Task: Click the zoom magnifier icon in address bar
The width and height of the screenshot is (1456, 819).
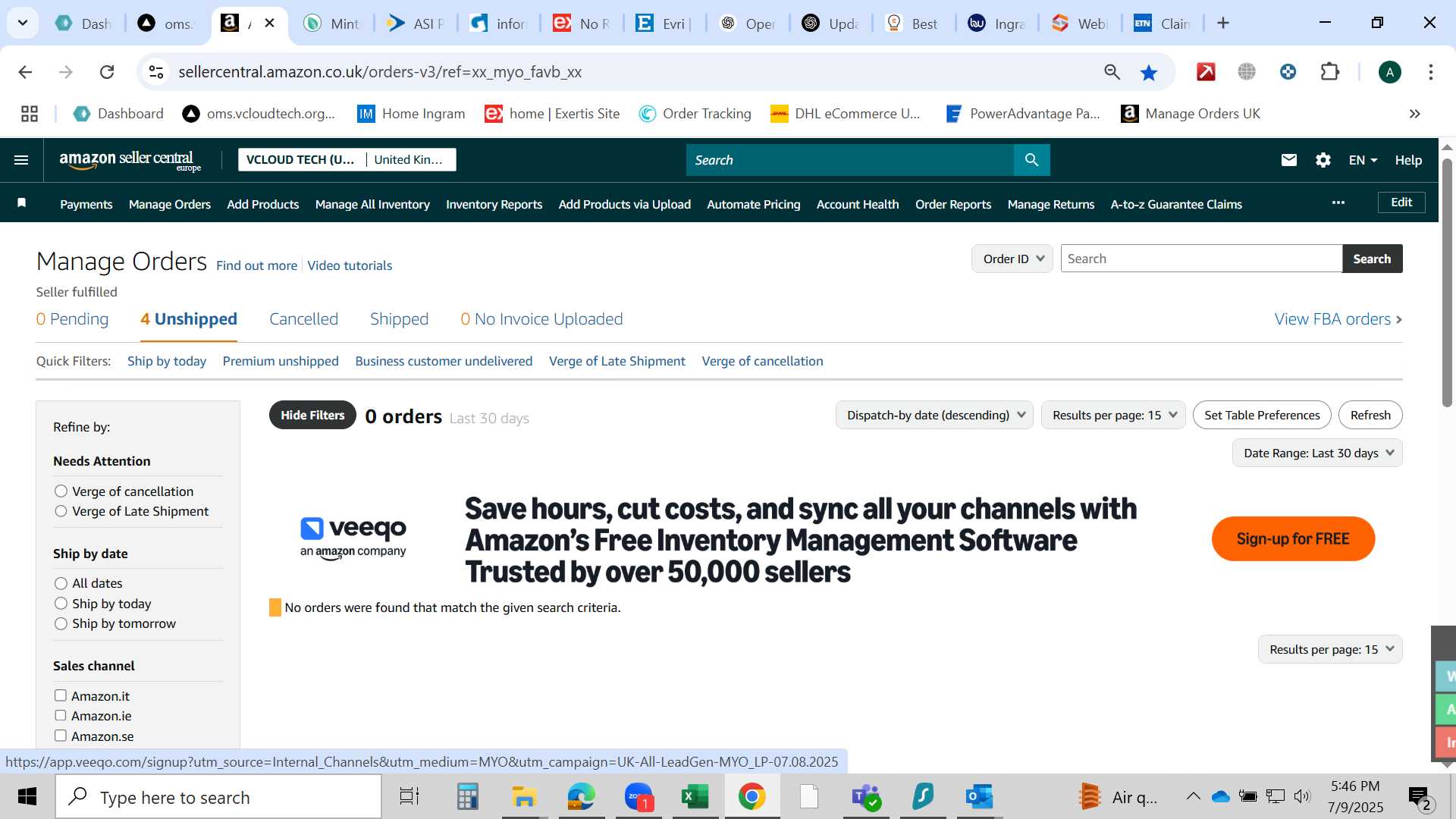Action: coord(1112,72)
